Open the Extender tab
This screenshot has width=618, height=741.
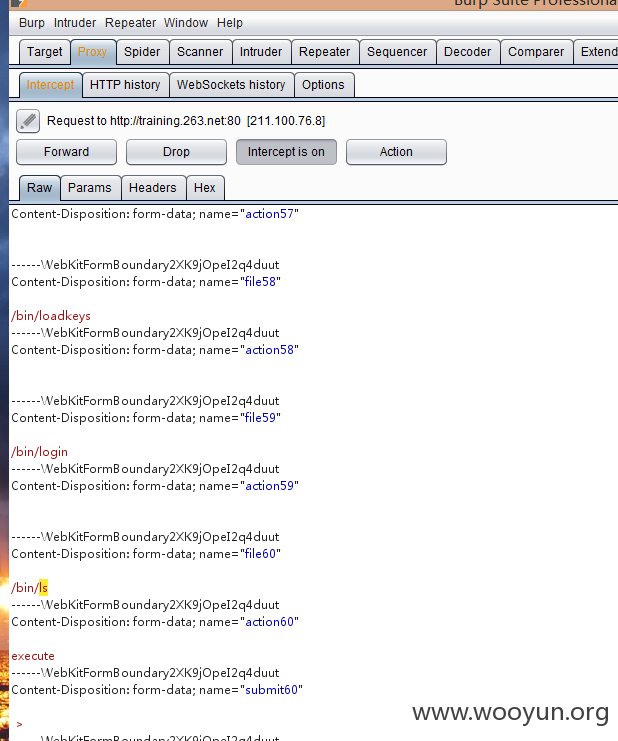tap(598, 52)
